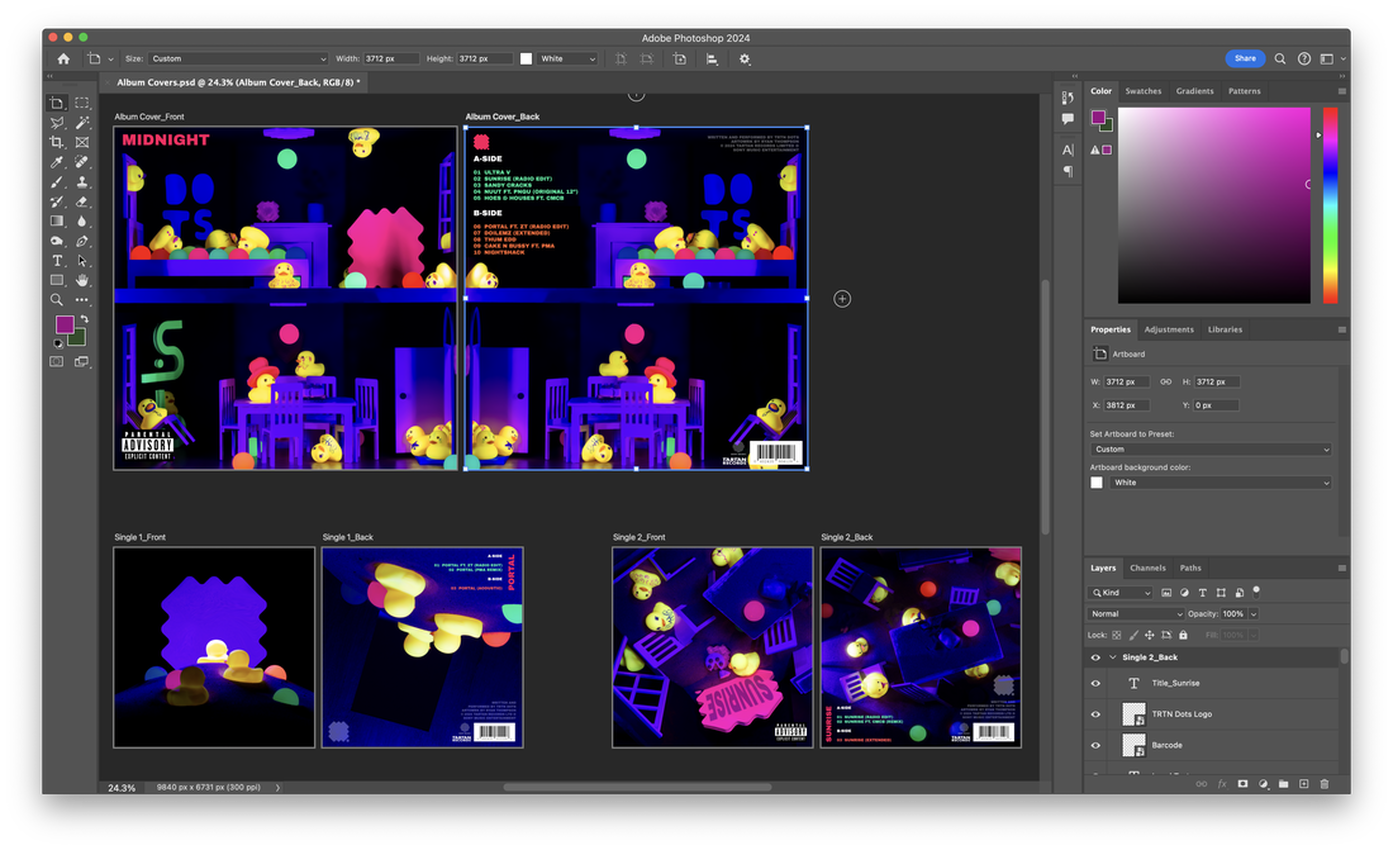The height and width of the screenshot is (850, 1393).
Task: Delete layer using the trash icon
Action: [x=1324, y=784]
